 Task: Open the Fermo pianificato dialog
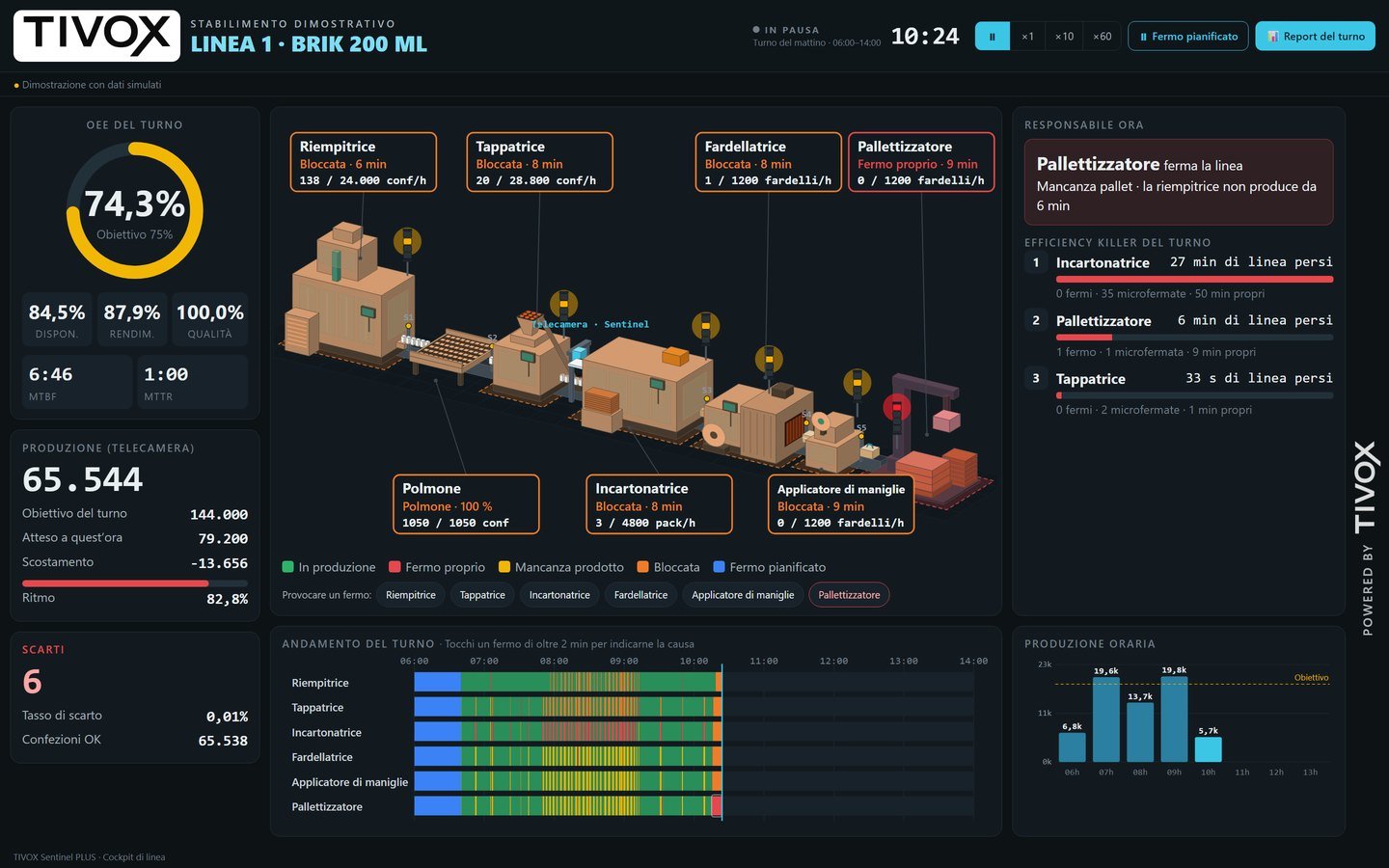[1188, 37]
